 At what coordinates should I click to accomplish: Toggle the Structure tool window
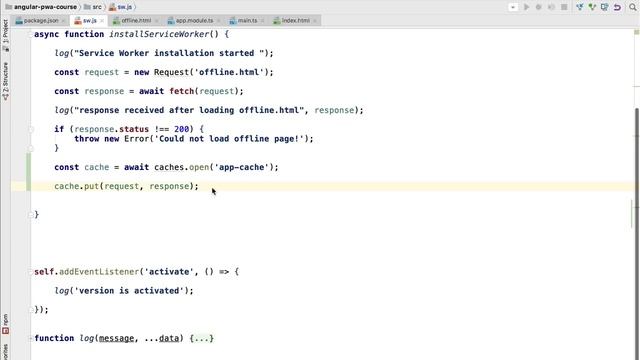click(5, 81)
